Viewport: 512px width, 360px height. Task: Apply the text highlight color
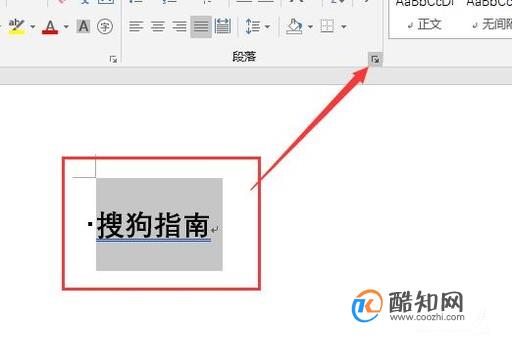click(x=16, y=27)
